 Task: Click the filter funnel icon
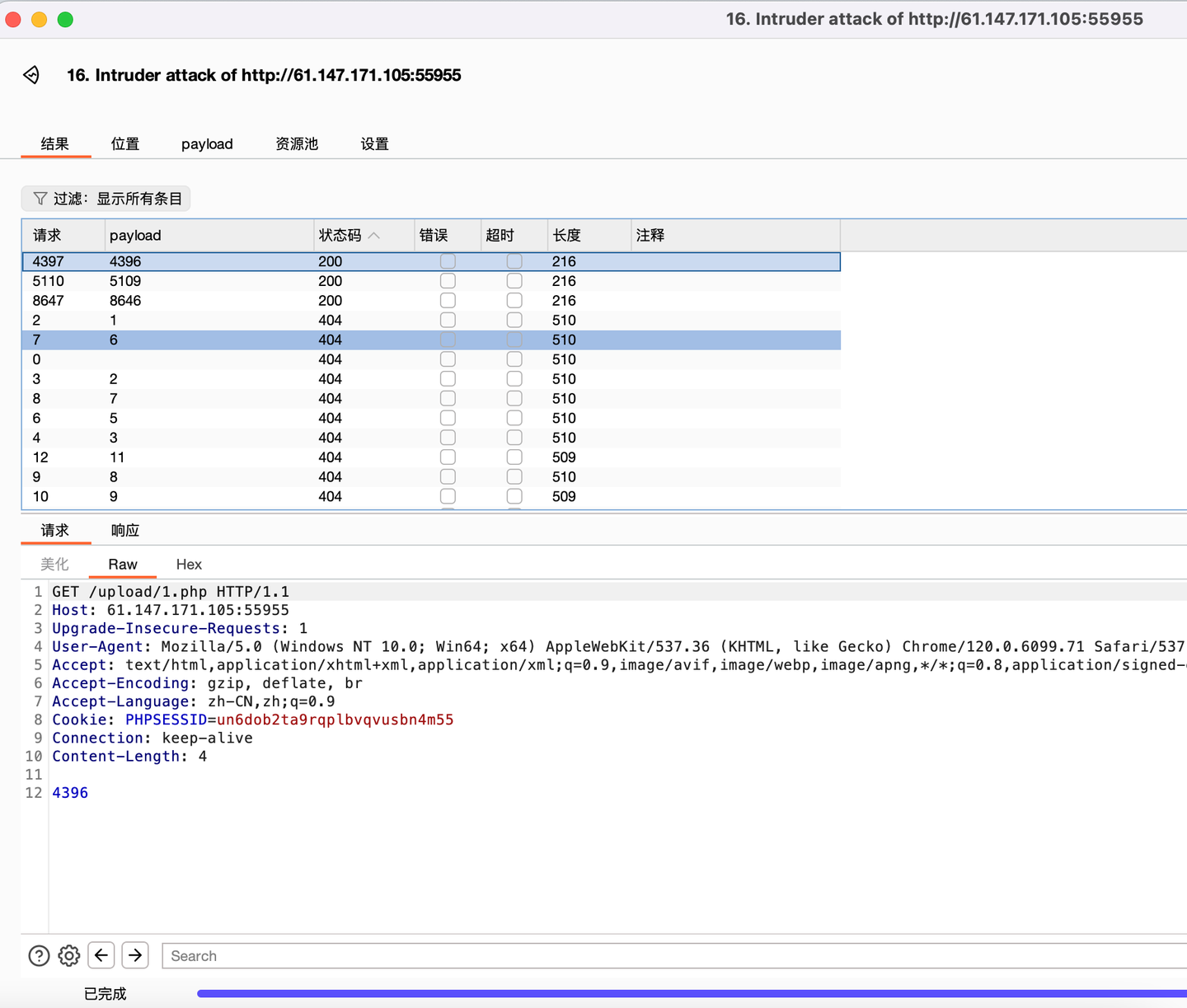click(40, 198)
